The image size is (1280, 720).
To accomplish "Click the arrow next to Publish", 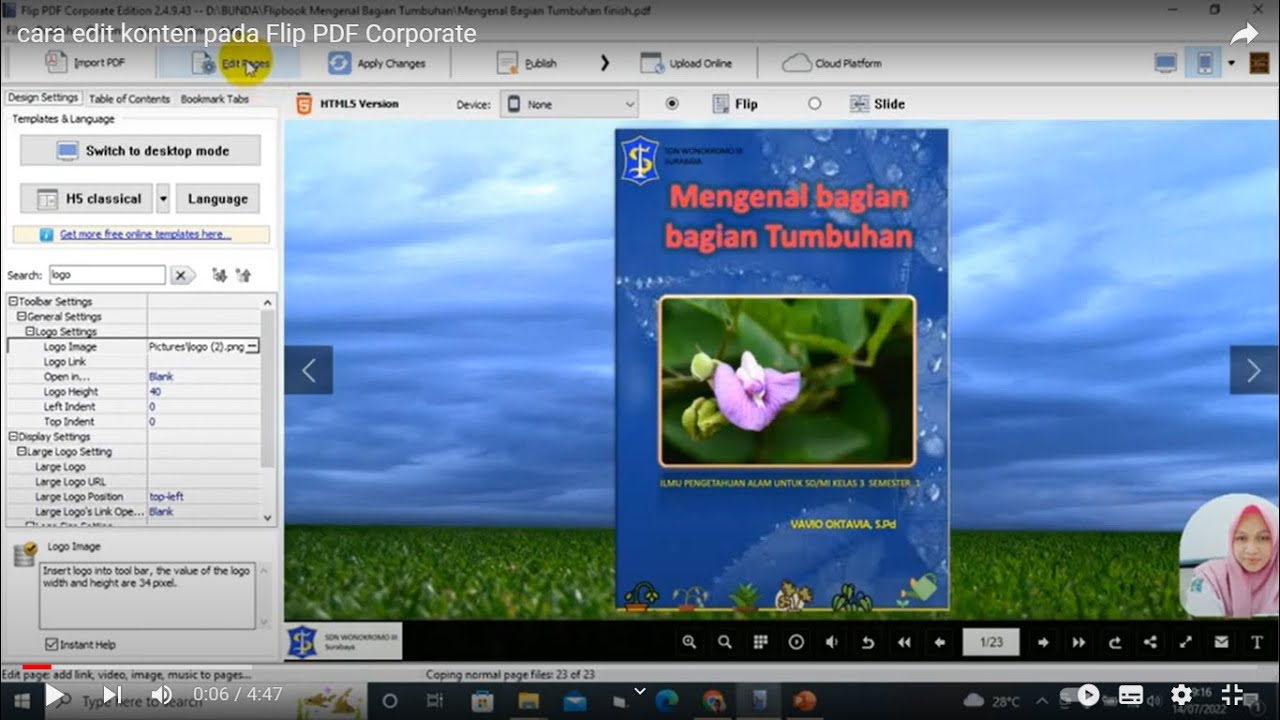I will [x=604, y=63].
